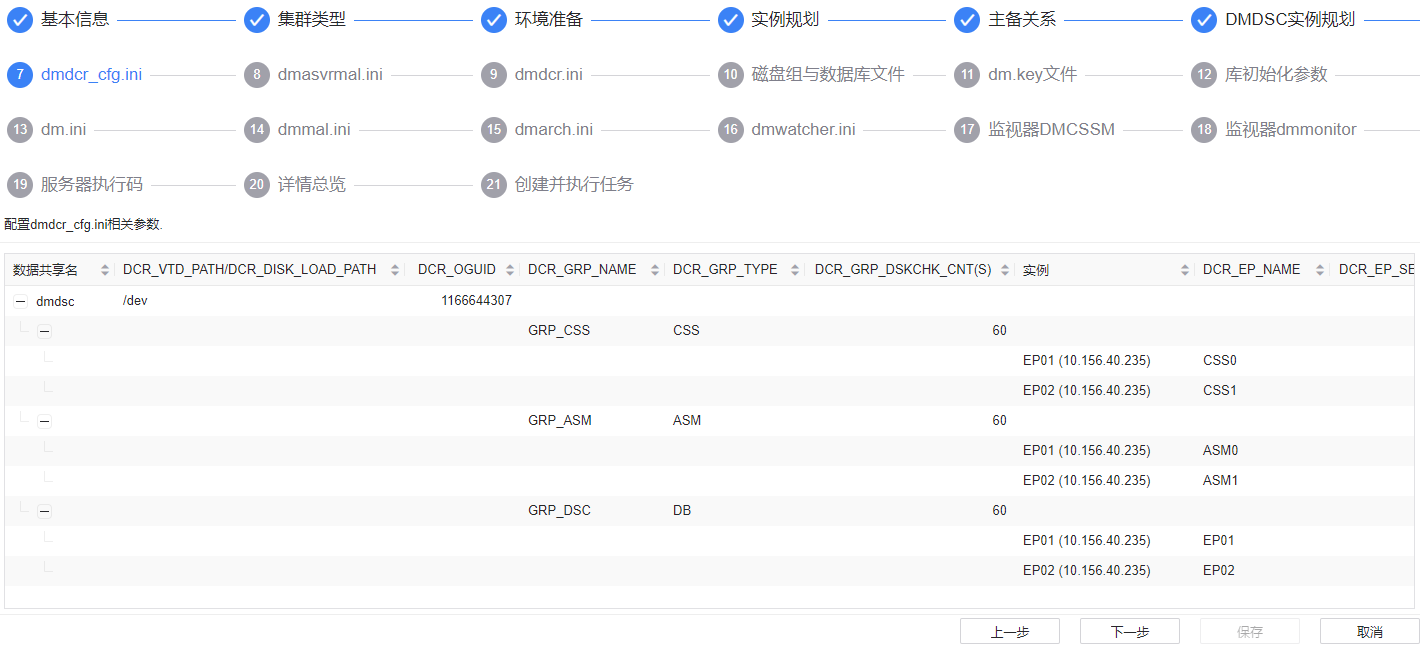Click the GRP_CSS check count 60 cell

coord(999,331)
